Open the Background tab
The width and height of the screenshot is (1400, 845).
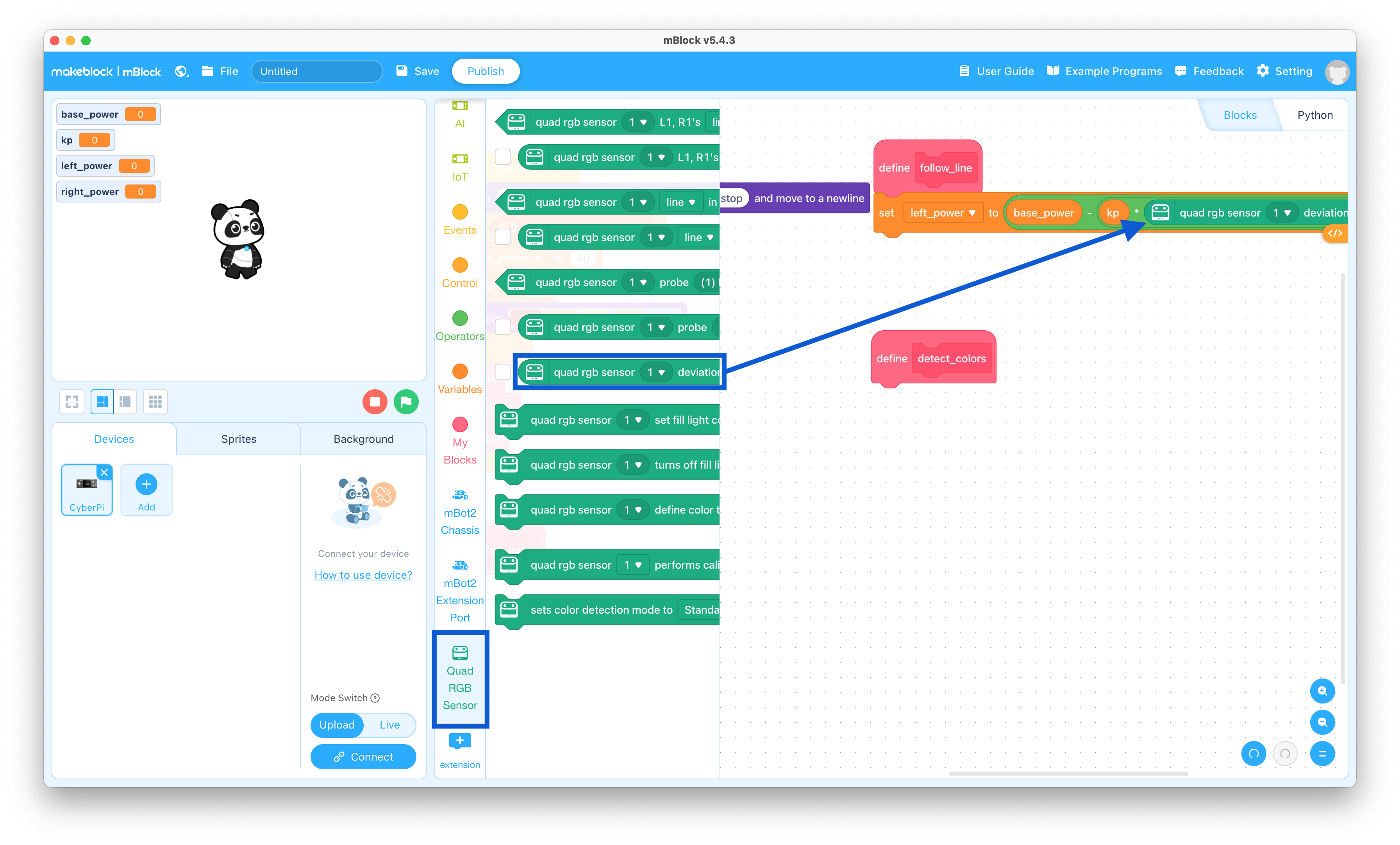(x=363, y=439)
